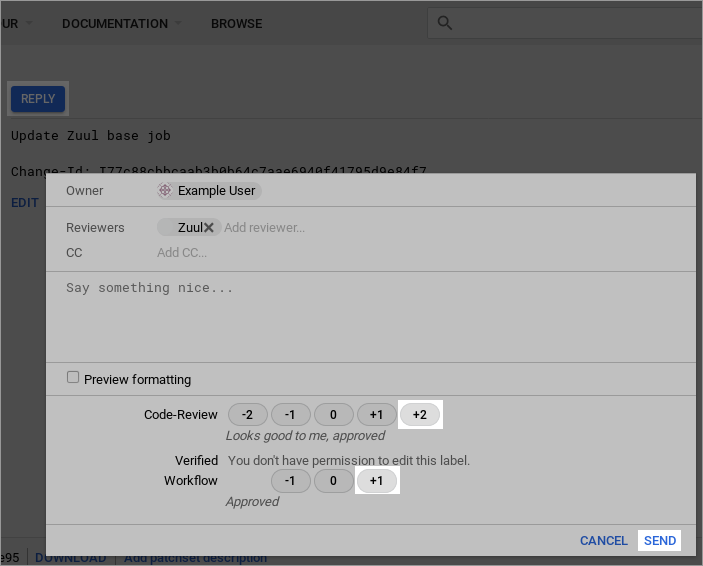Set Workflow score to -1
The height and width of the screenshot is (566, 703).
click(x=291, y=481)
